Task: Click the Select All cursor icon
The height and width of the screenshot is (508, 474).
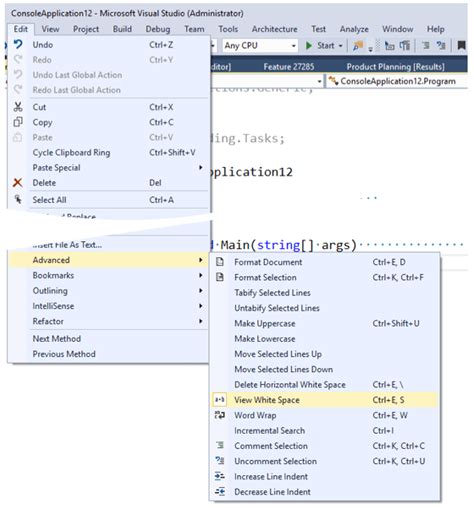Action: 18,199
